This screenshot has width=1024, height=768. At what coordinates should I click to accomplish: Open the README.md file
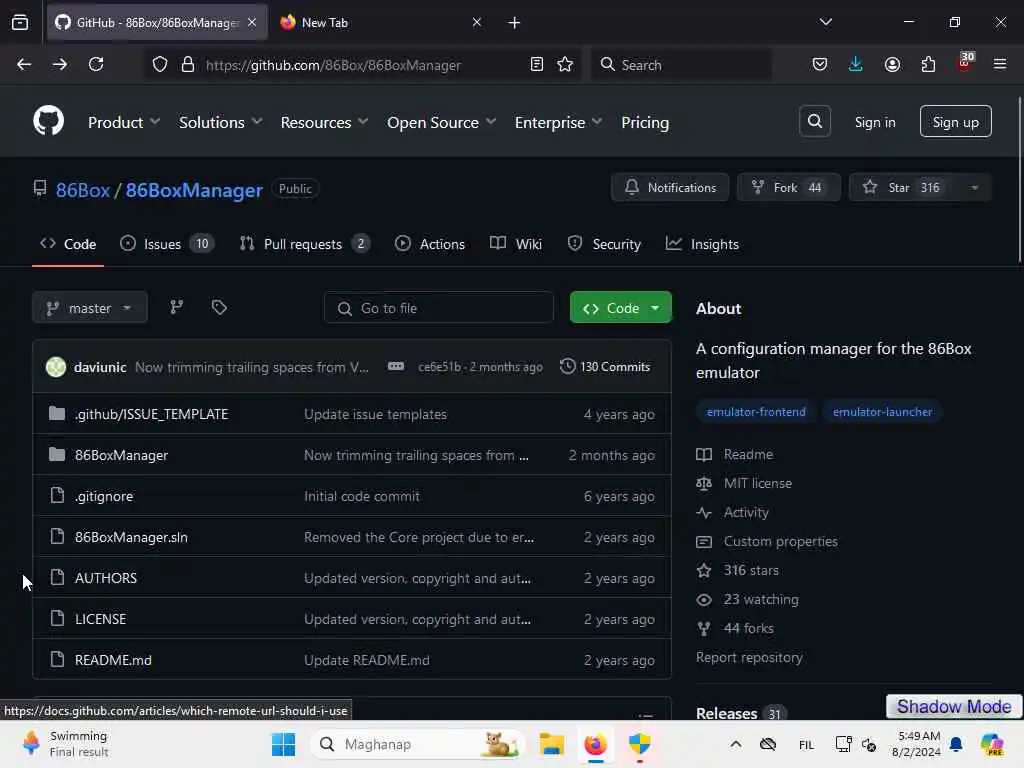click(113, 660)
